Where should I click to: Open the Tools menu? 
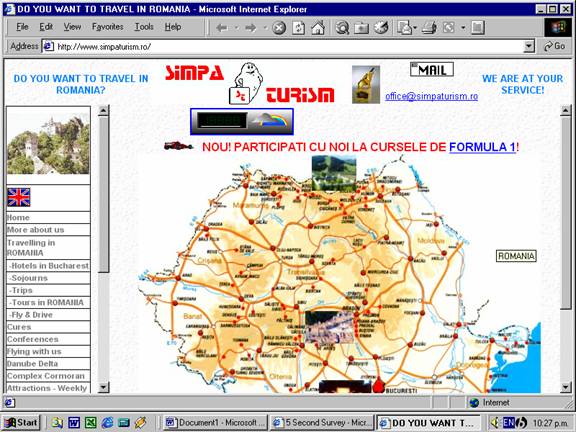pyautogui.click(x=144, y=27)
